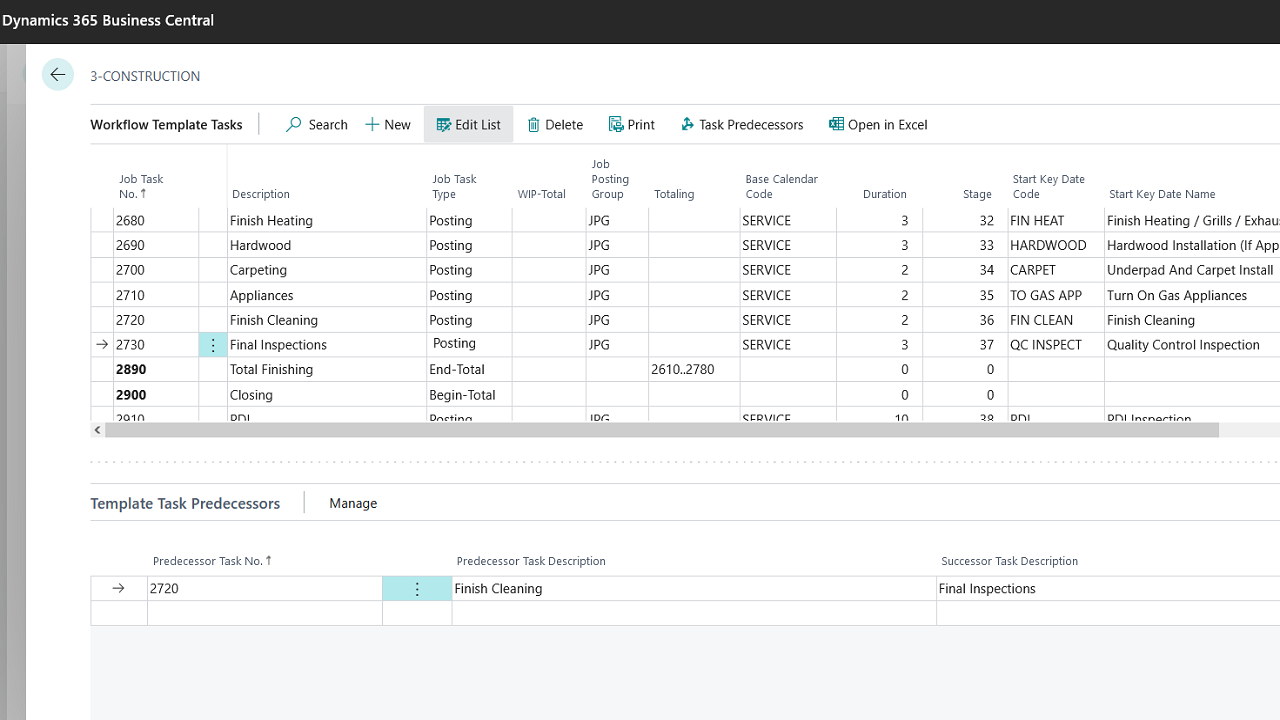The width and height of the screenshot is (1280, 720).
Task: Click the QC INSPECT key date code
Action: (x=1056, y=345)
